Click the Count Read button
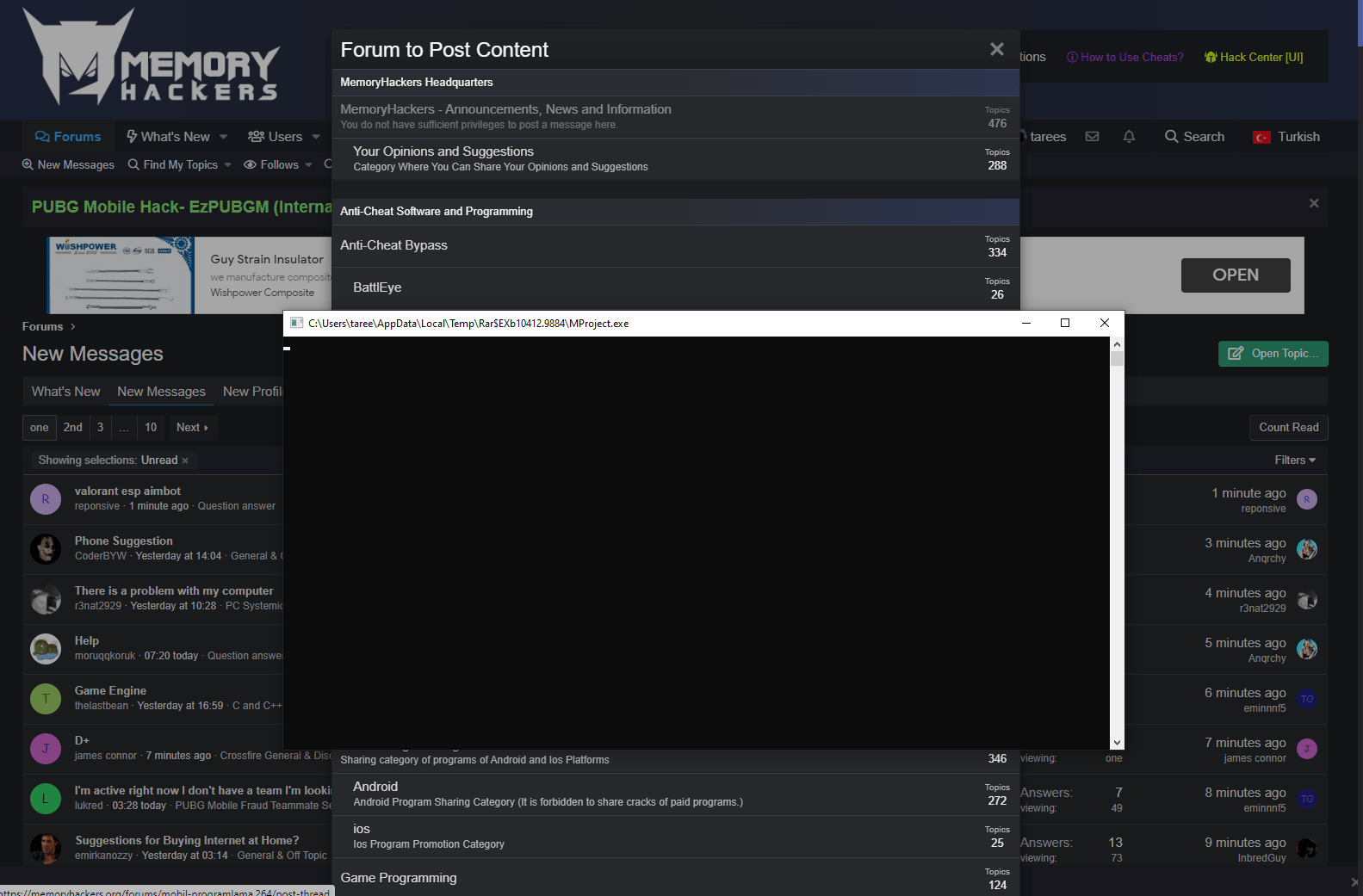 [1288, 427]
